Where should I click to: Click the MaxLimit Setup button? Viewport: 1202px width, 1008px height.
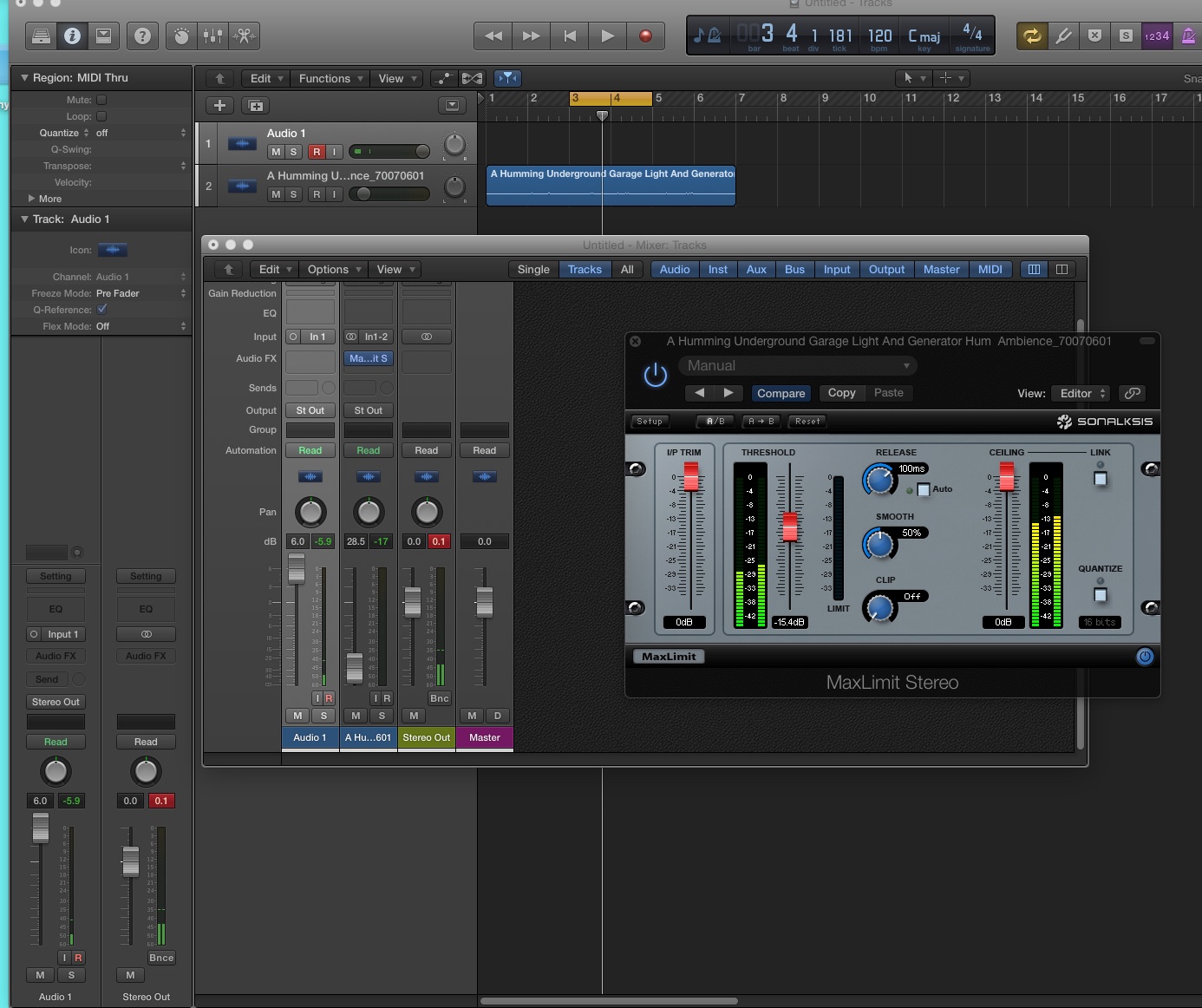650,422
